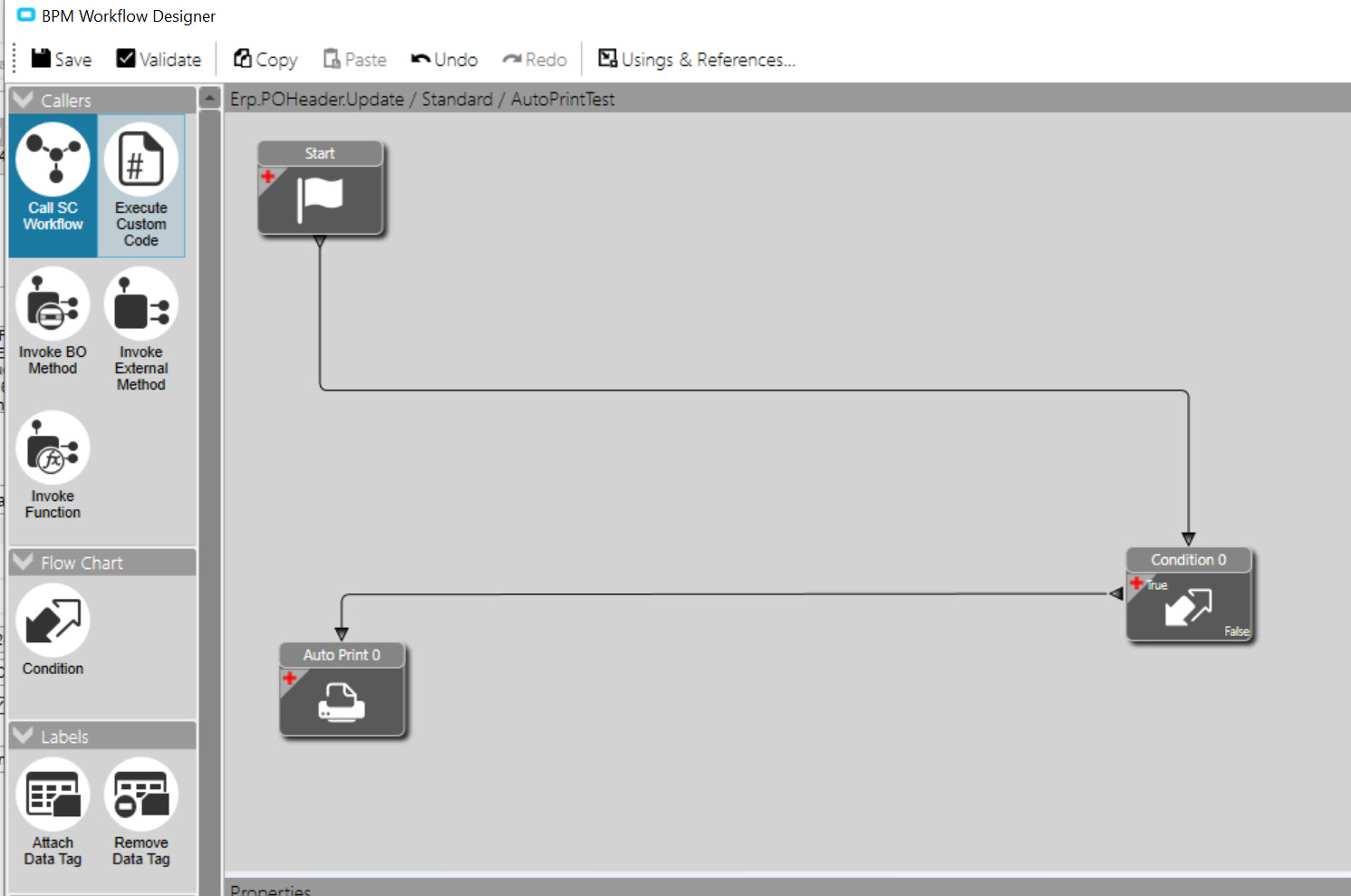Click red plus on Condition 0 node
The image size is (1351, 896).
[x=1136, y=583]
